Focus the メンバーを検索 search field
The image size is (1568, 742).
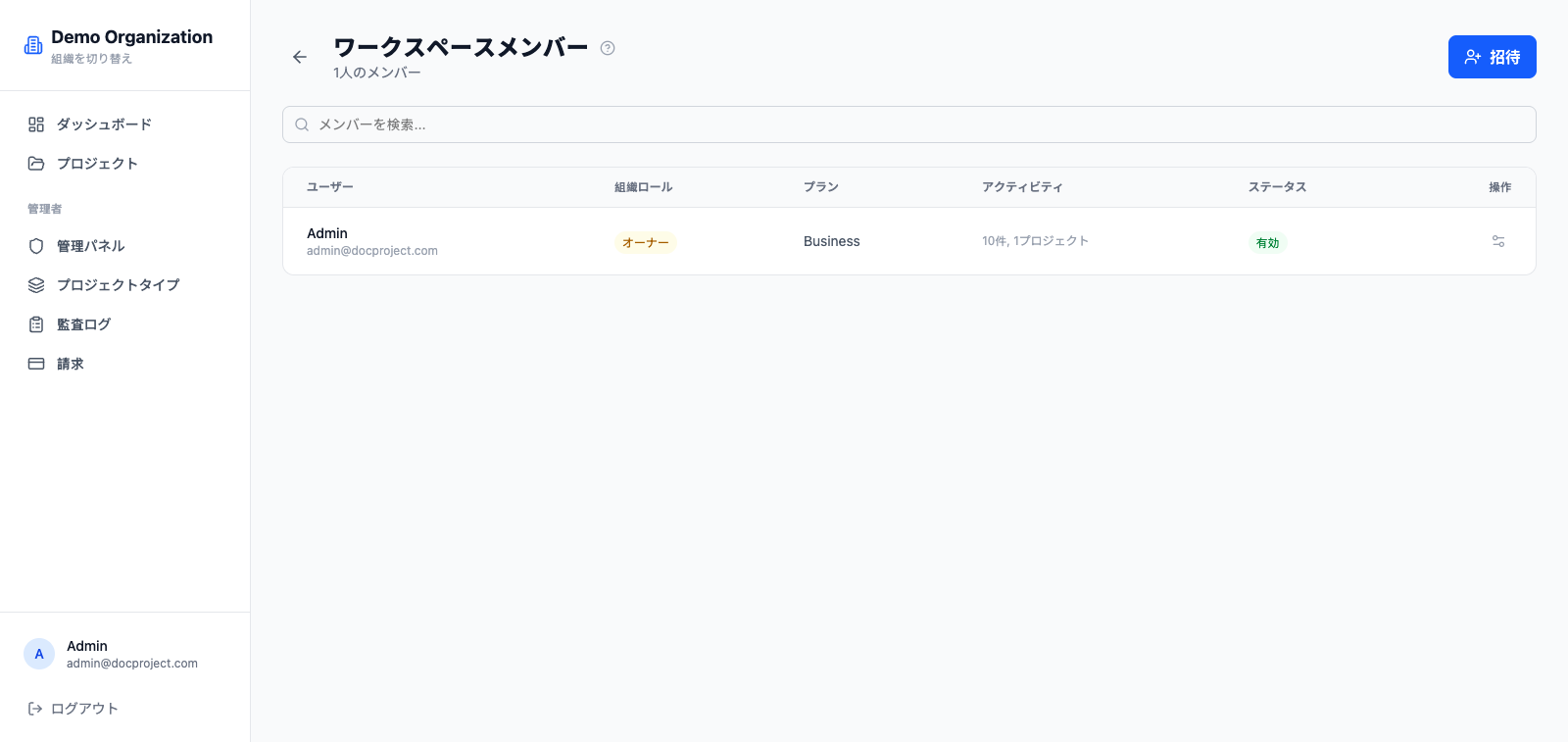[909, 124]
